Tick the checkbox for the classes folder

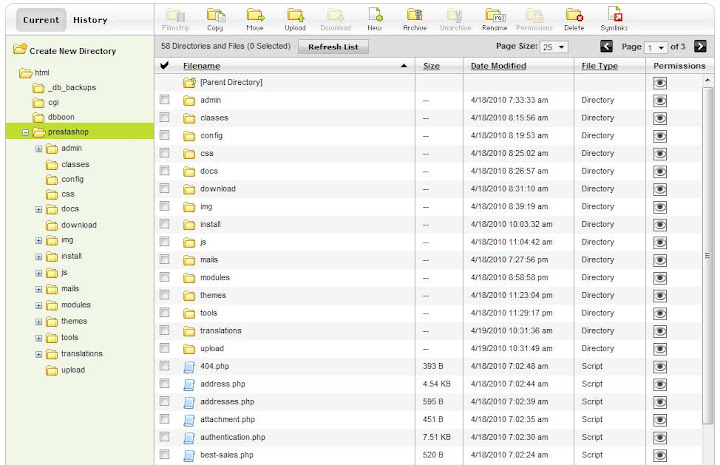[x=165, y=118]
